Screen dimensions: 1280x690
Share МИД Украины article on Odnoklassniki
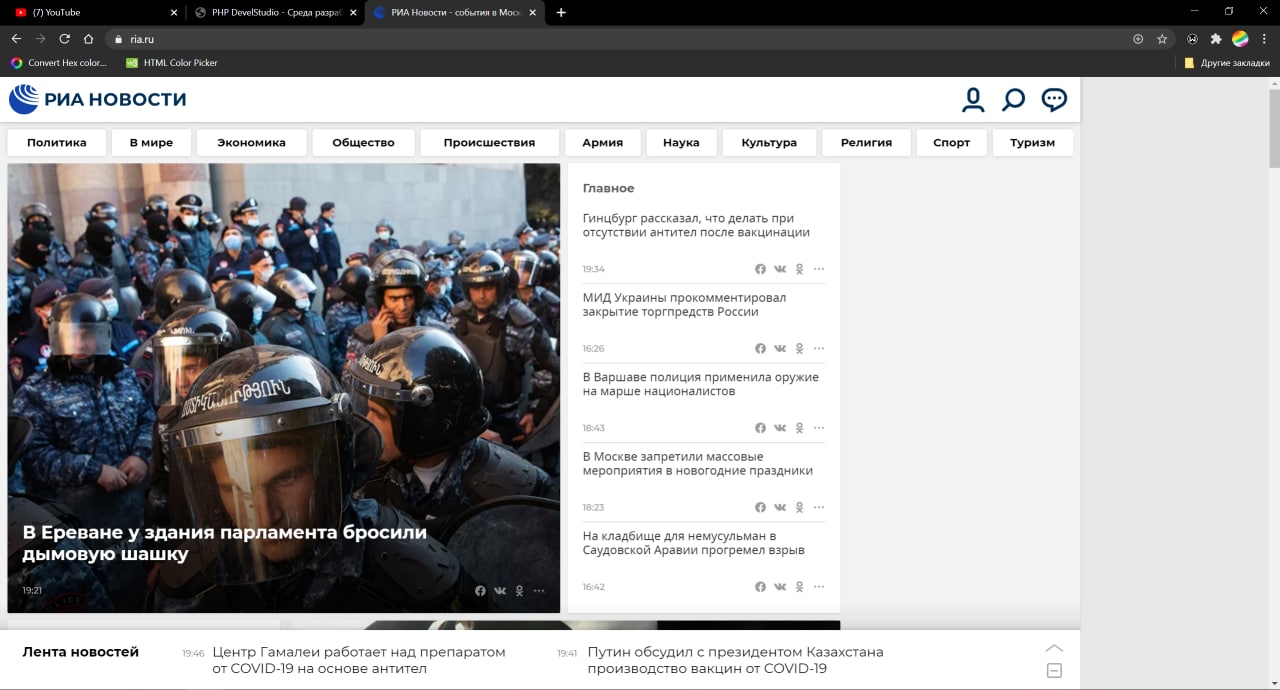coord(799,348)
